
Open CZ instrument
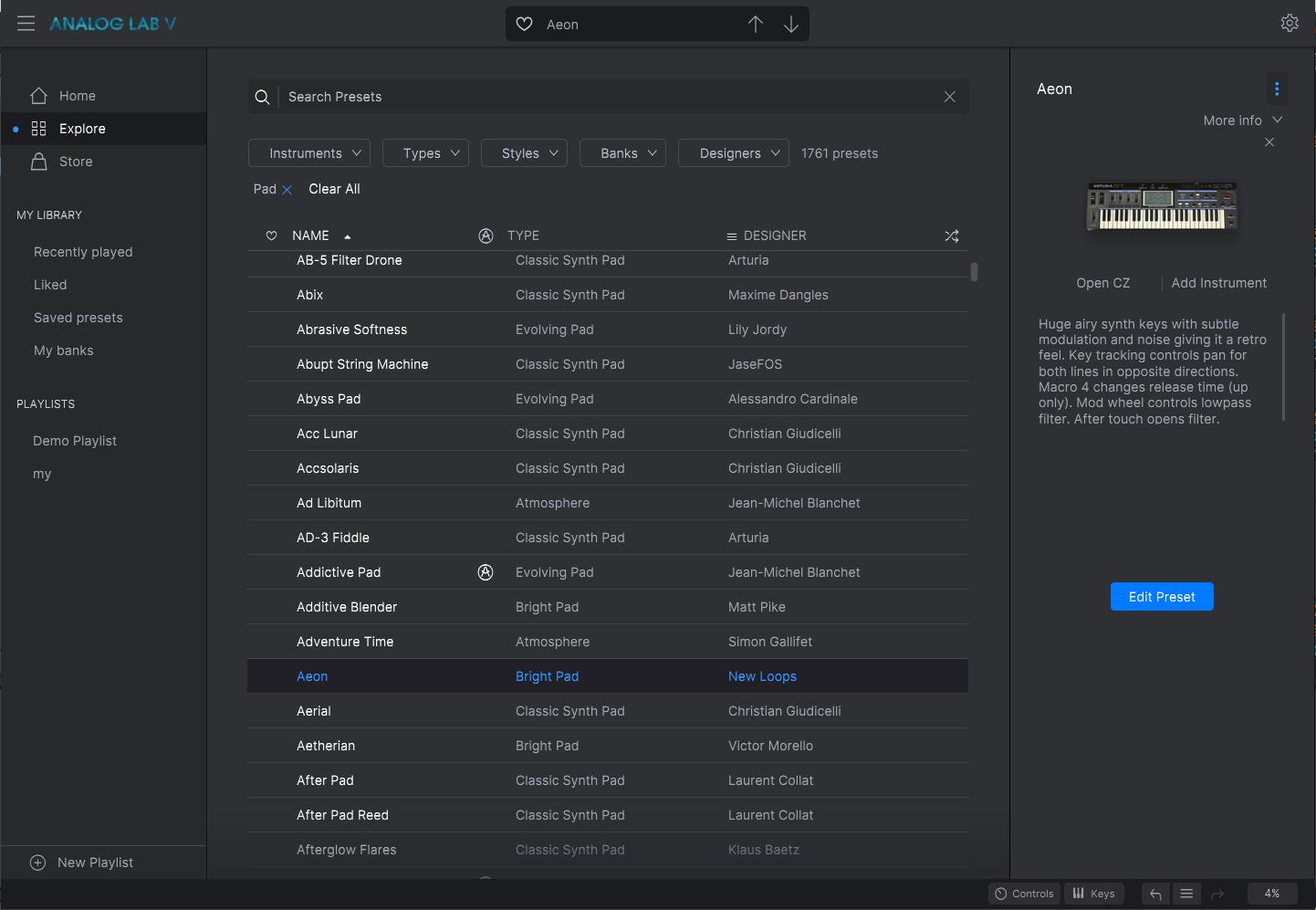[x=1102, y=283]
